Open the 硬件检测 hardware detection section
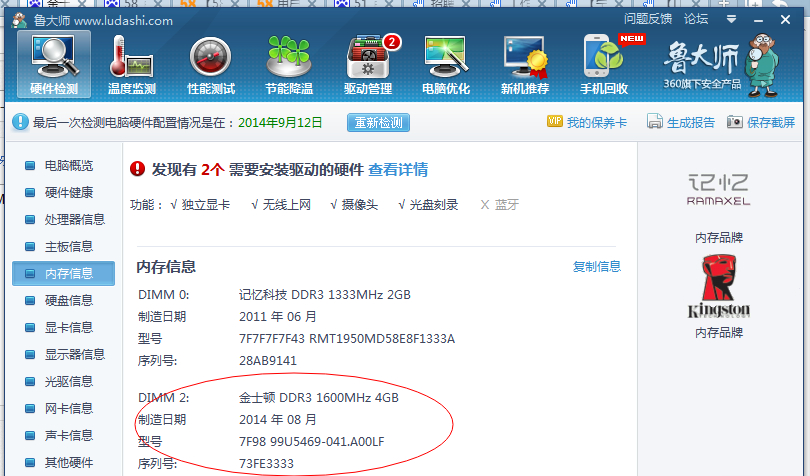Viewport: 810px width, 476px height. (x=54, y=65)
